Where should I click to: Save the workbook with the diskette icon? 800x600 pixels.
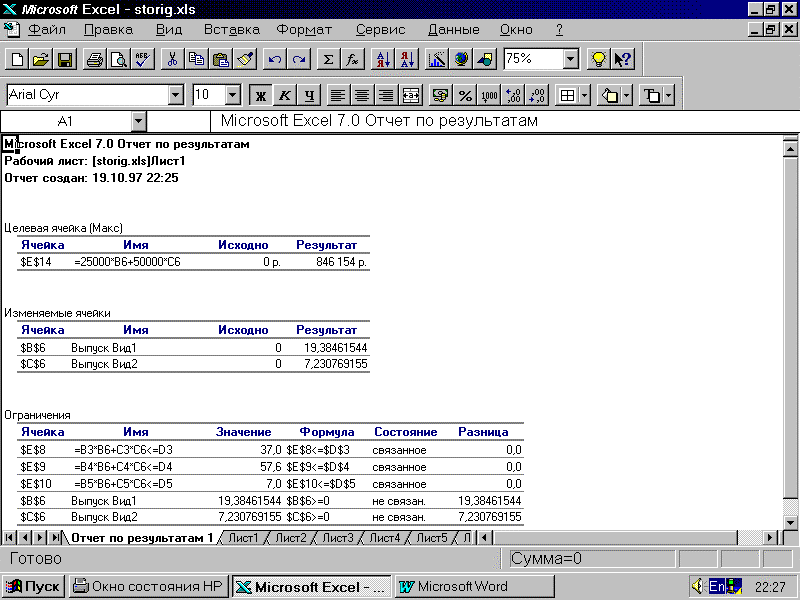pos(64,60)
